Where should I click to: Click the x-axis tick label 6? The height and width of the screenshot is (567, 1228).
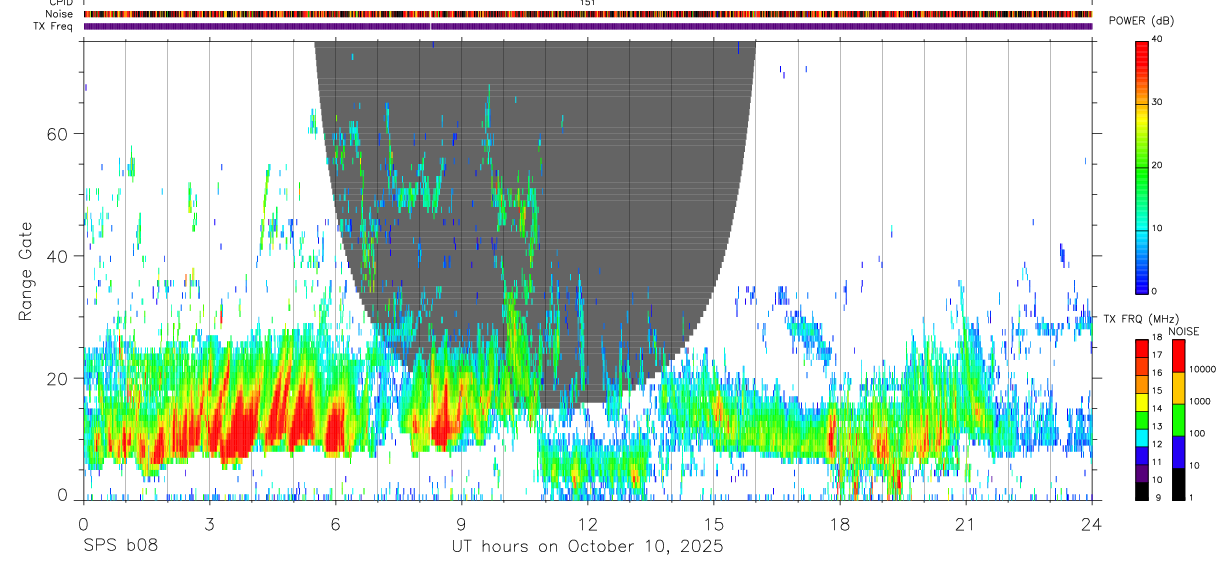click(x=335, y=524)
